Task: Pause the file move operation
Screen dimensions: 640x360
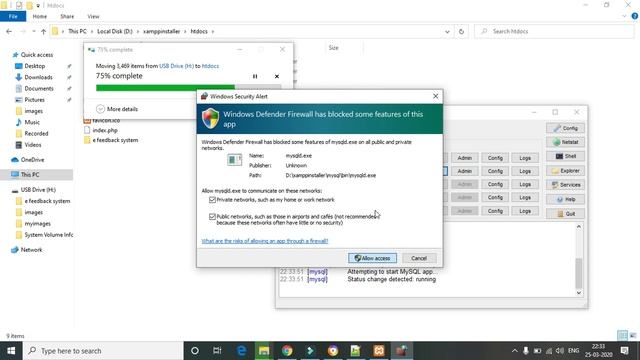Action: click(255, 76)
